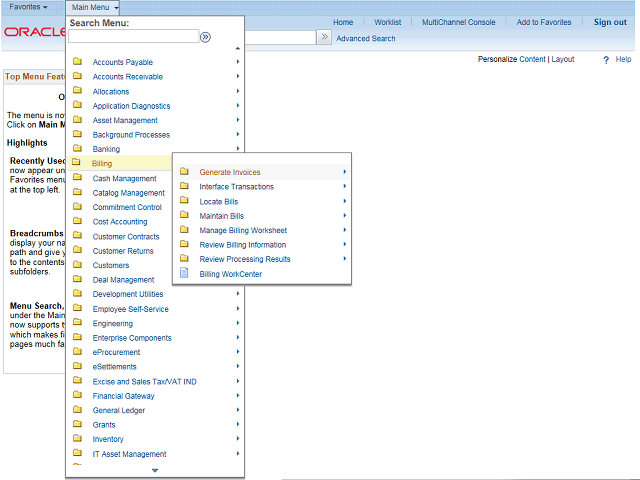This screenshot has height=480, width=640.
Task: Choose Review Billing Information from submenu
Action: click(242, 244)
